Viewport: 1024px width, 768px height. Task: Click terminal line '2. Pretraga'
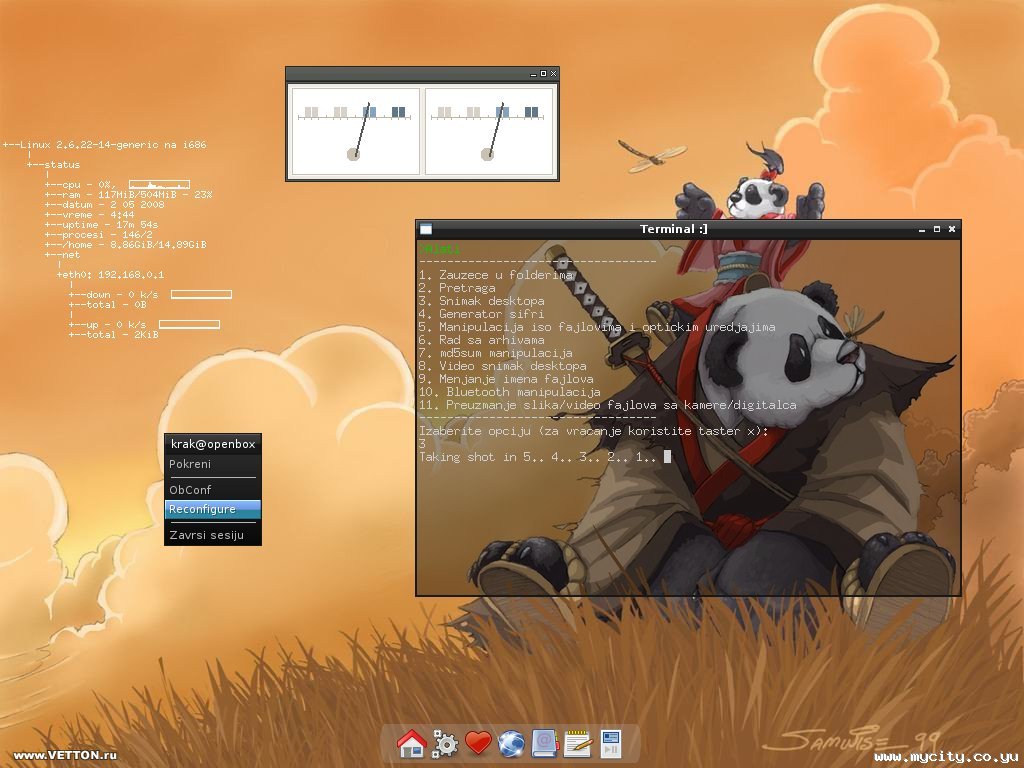457,288
